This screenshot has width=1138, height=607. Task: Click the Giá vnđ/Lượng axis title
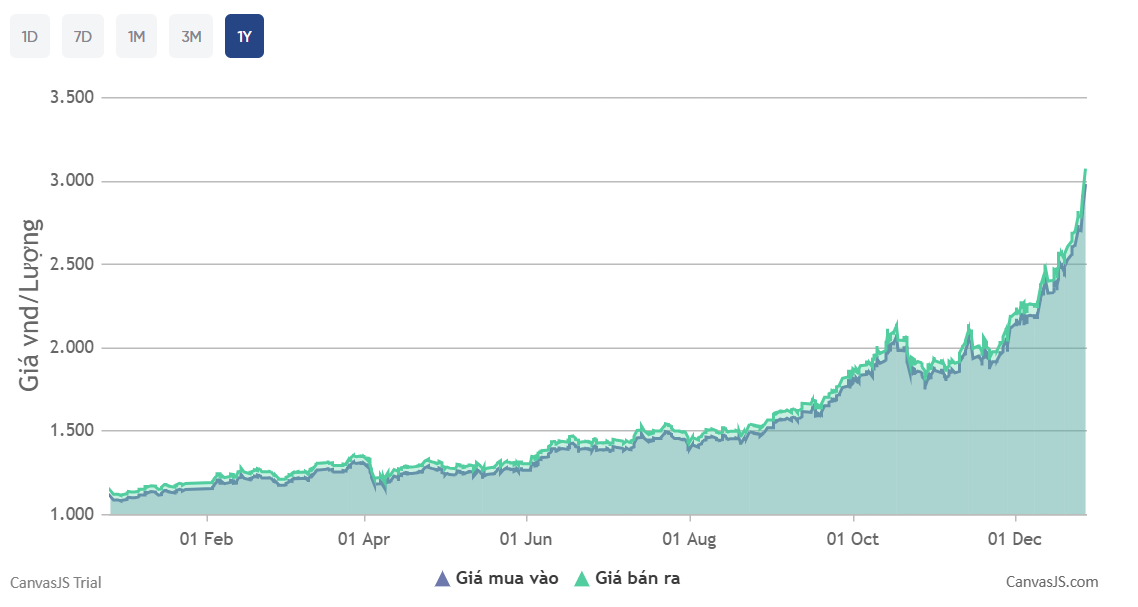pos(31,304)
